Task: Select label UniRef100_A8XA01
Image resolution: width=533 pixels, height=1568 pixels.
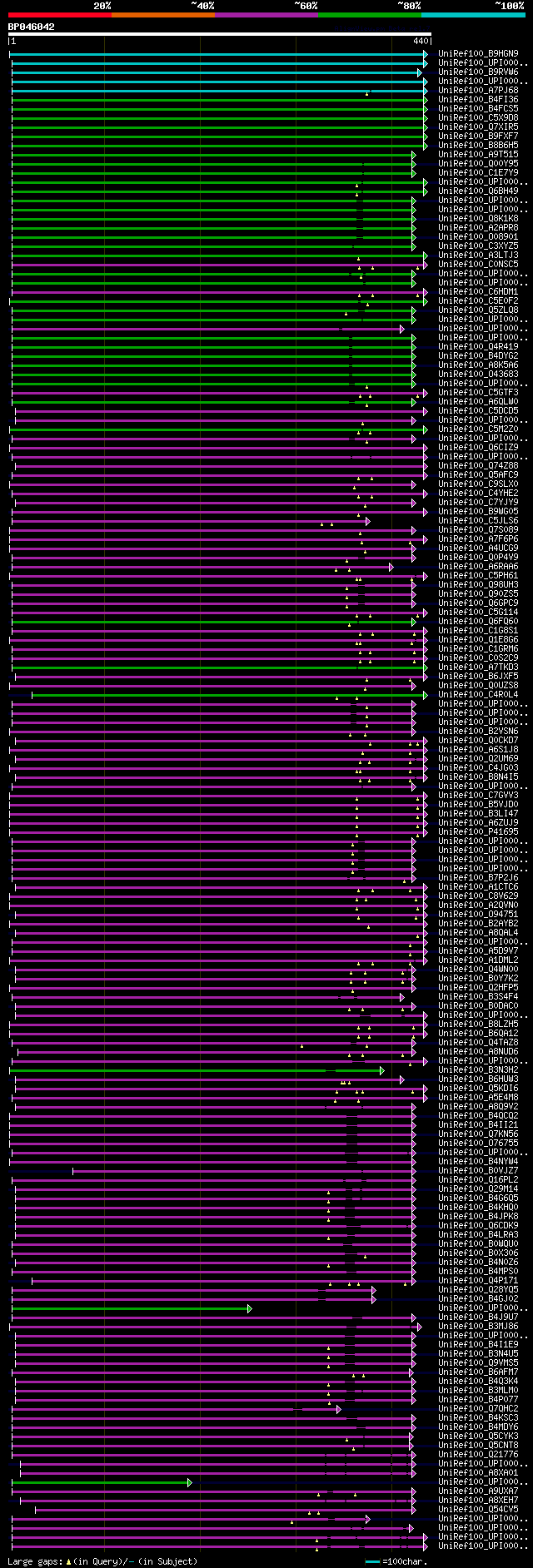Action: [x=479, y=1473]
